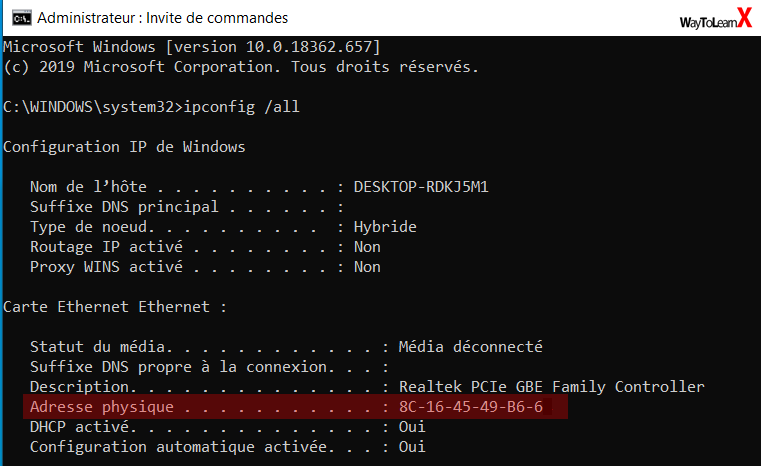Click the 'Administrateur : Invite de commandes' title
This screenshot has width=761, height=466.
point(163,18)
